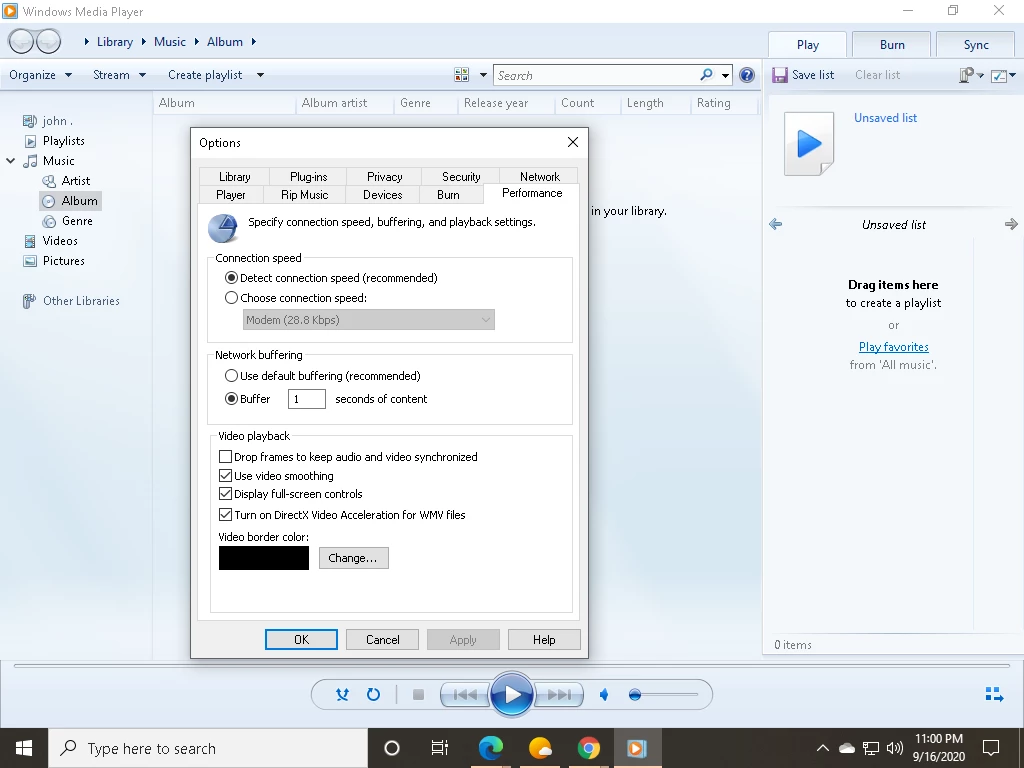Click the sync device options icon
Image resolution: width=1024 pixels, height=768 pixels.
(x=967, y=75)
